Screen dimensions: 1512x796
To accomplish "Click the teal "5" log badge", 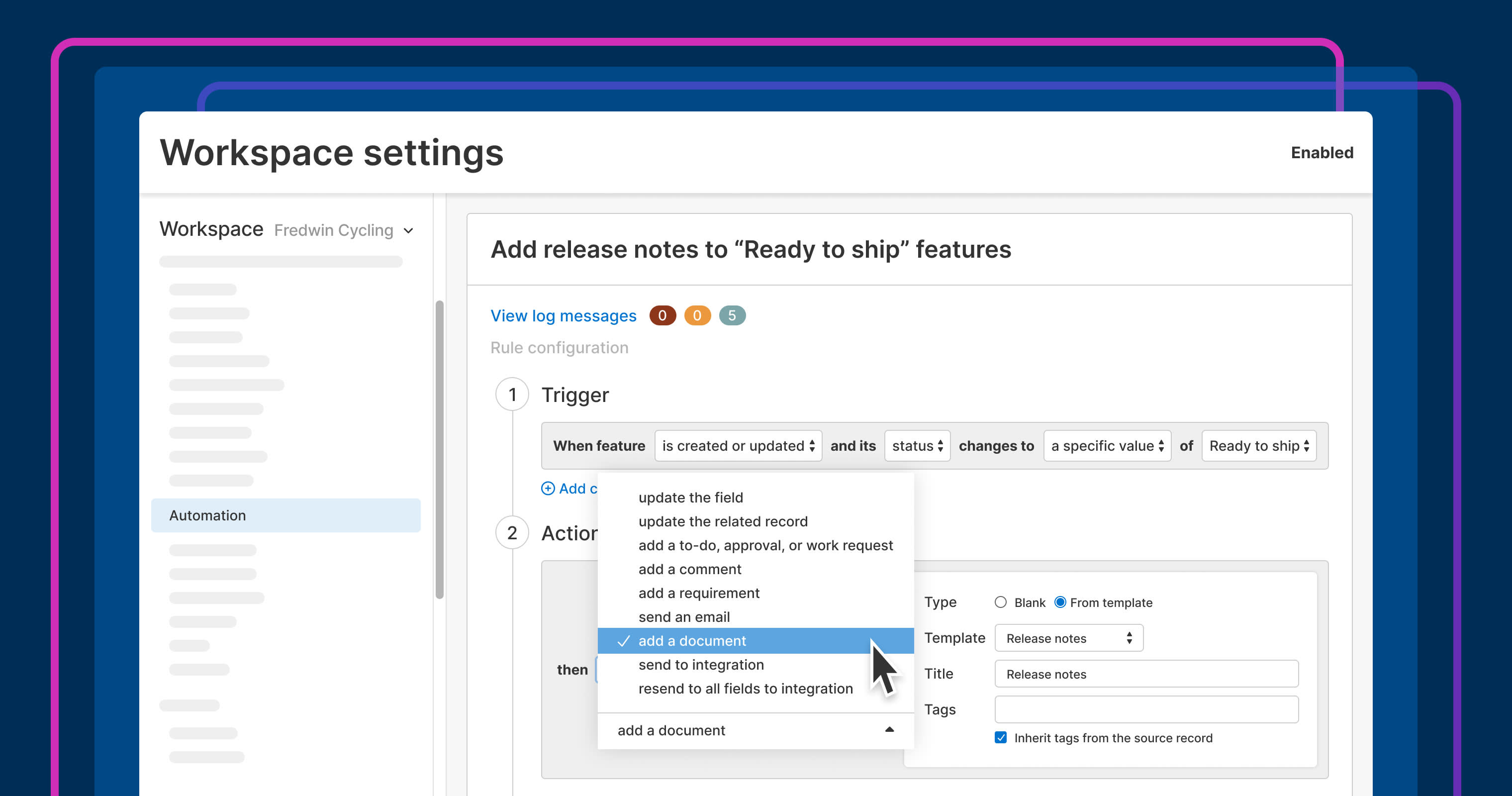I will 733,315.
